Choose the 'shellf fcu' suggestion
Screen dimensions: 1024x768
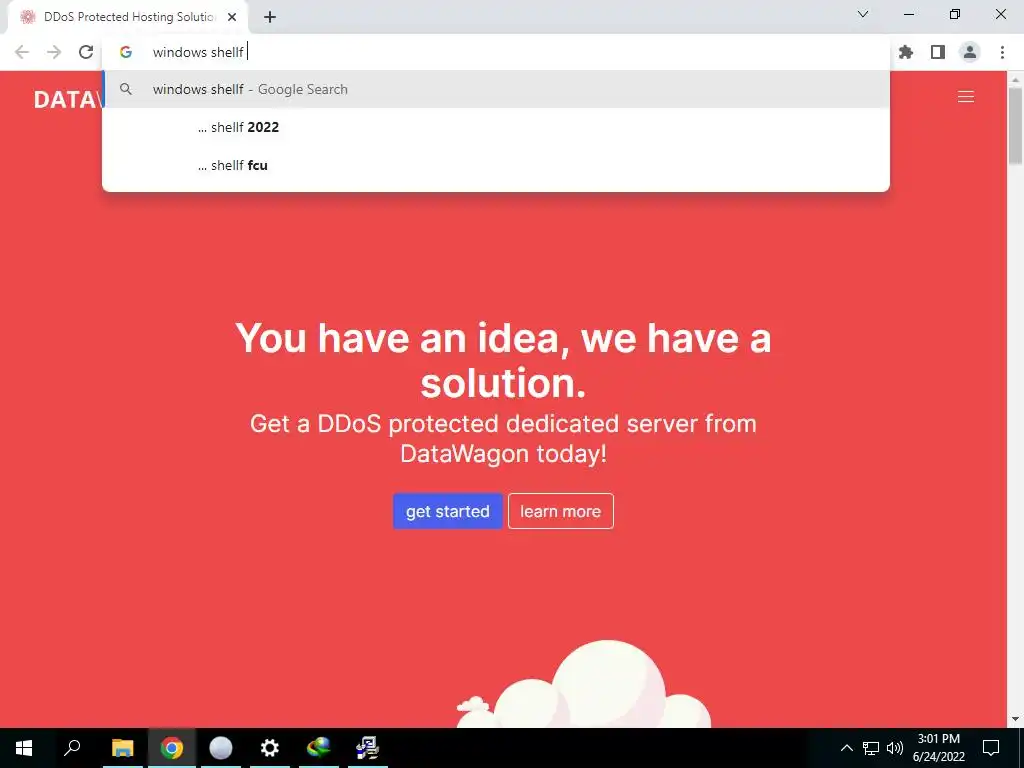click(496, 165)
